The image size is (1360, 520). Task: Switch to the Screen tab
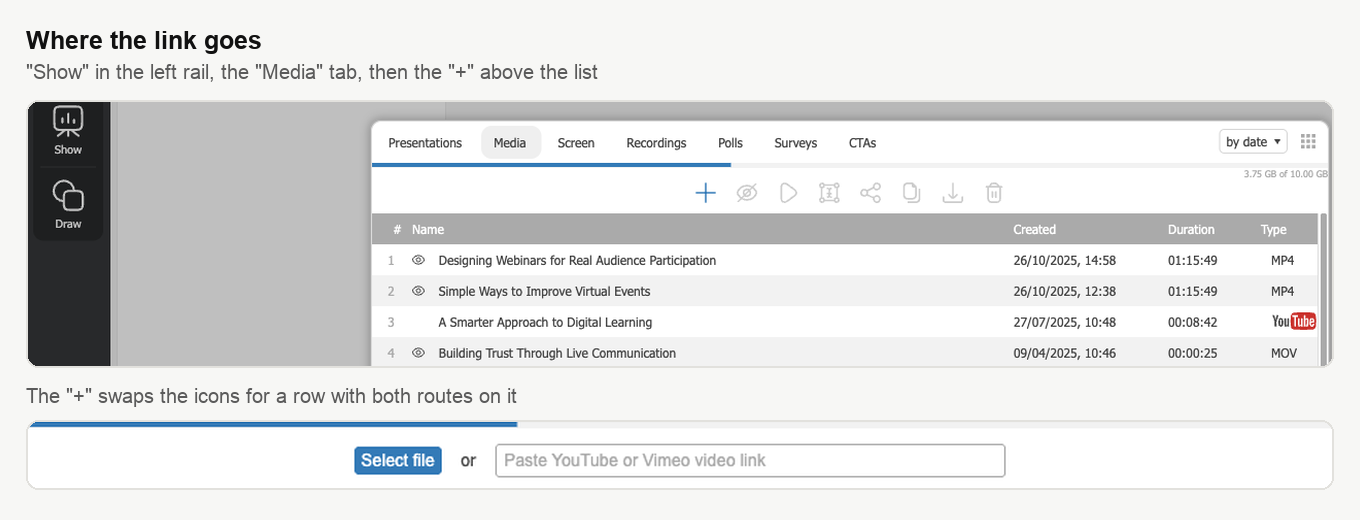576,143
